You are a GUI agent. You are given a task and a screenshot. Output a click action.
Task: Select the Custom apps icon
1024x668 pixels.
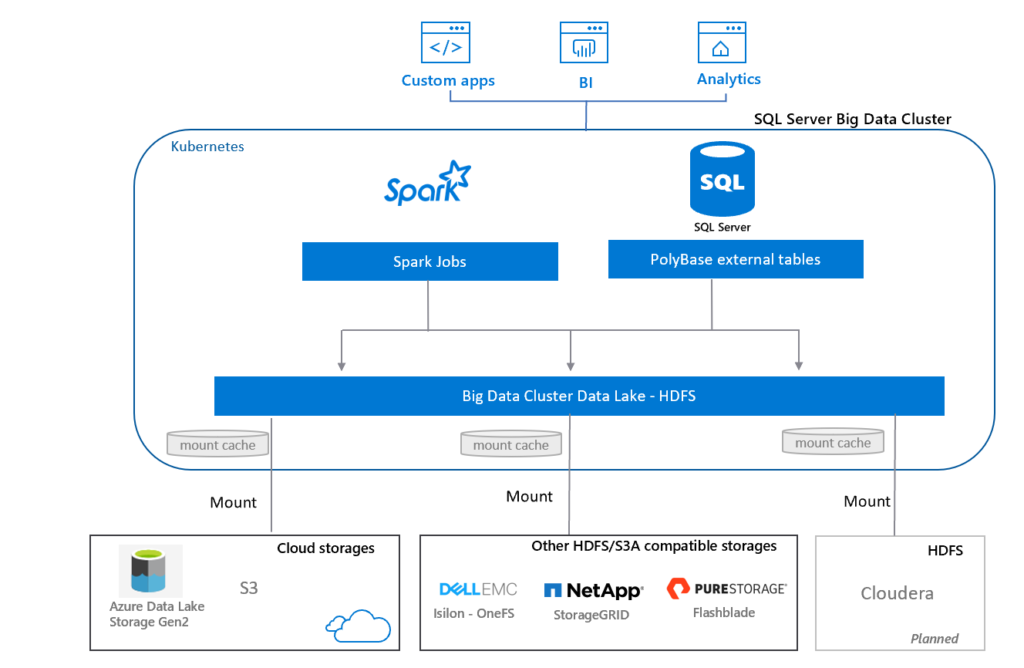coord(446,41)
